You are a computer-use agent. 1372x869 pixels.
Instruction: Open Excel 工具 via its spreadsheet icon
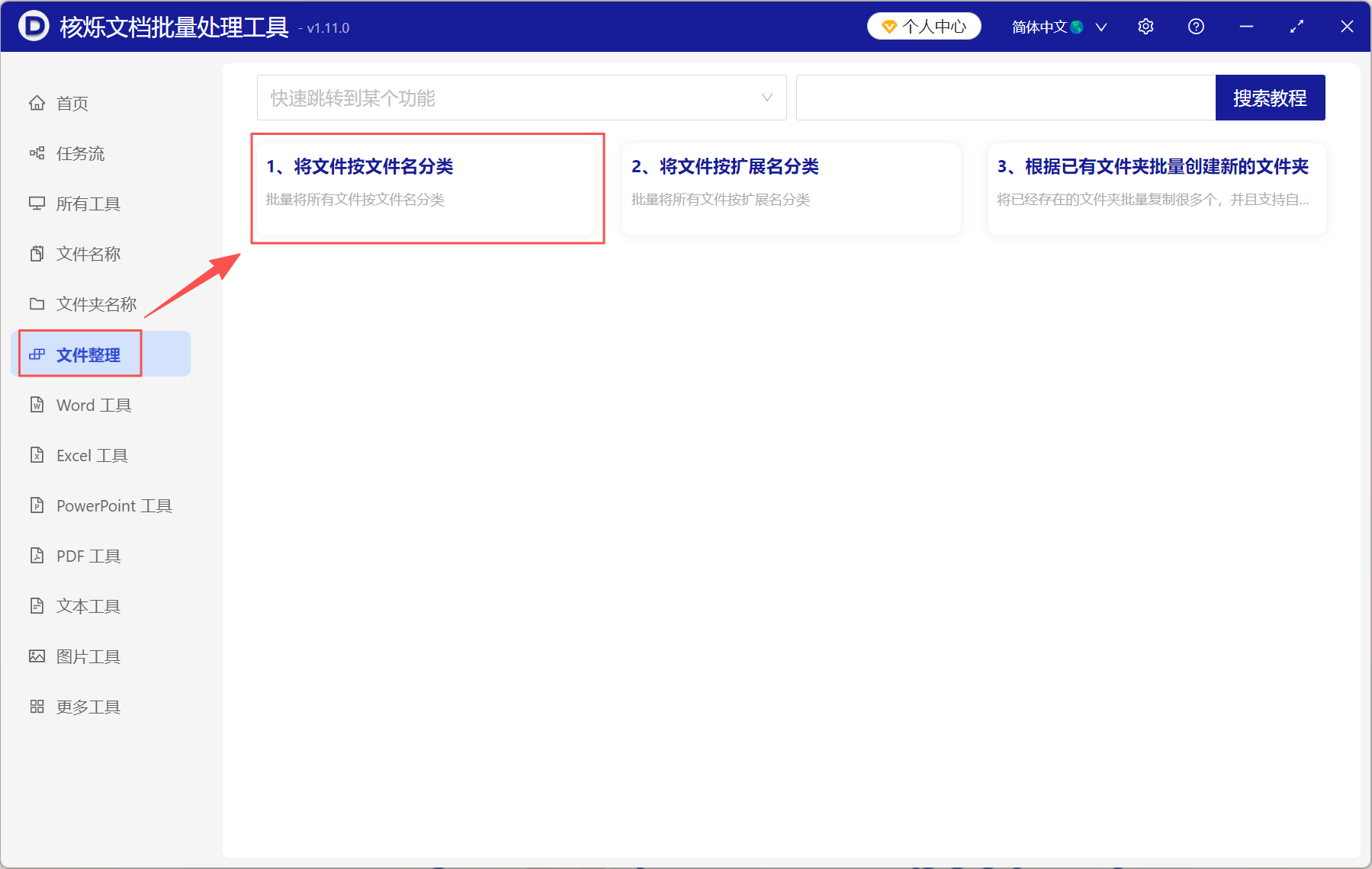click(37, 454)
